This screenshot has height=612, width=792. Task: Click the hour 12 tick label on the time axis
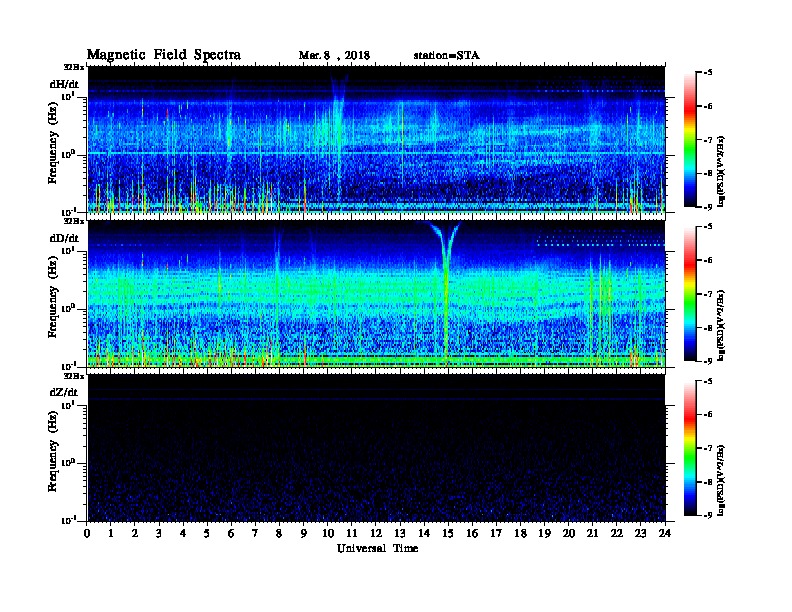376,534
